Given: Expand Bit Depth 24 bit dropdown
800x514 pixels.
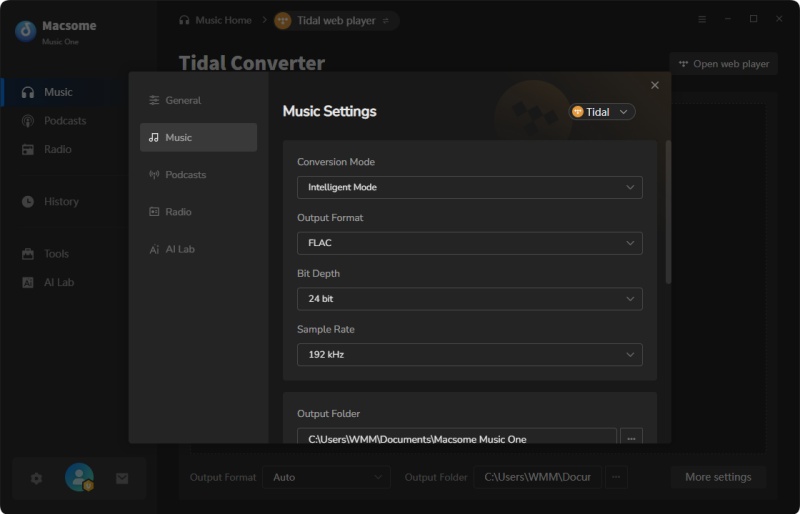Looking at the screenshot, I should (x=469, y=299).
